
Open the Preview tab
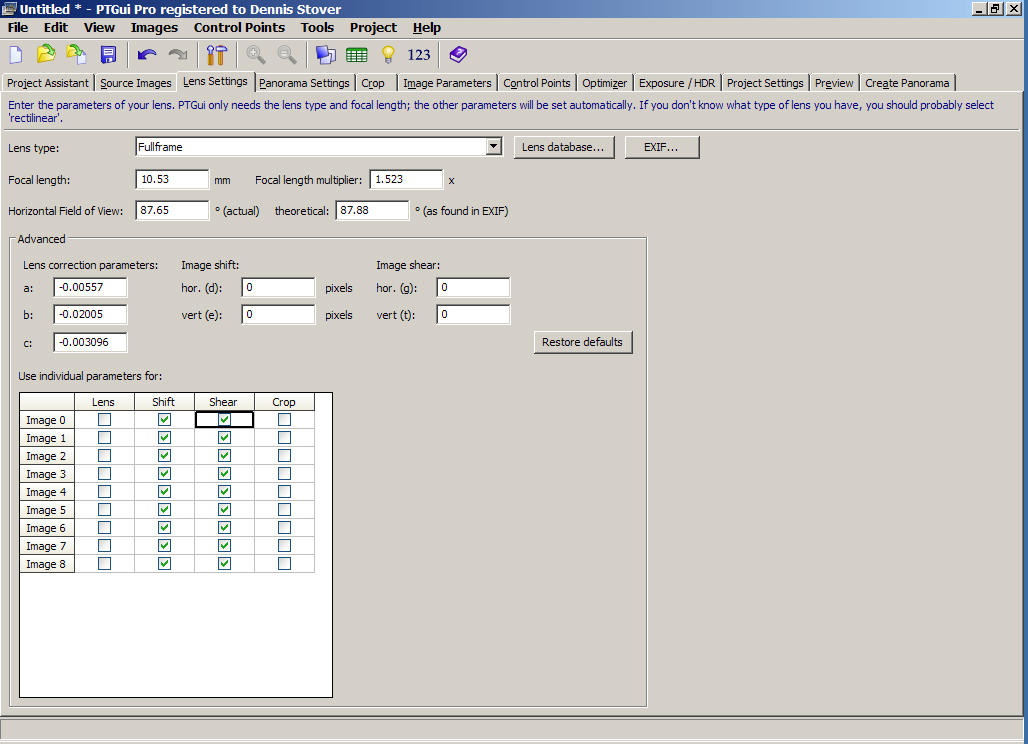pyautogui.click(x=834, y=83)
